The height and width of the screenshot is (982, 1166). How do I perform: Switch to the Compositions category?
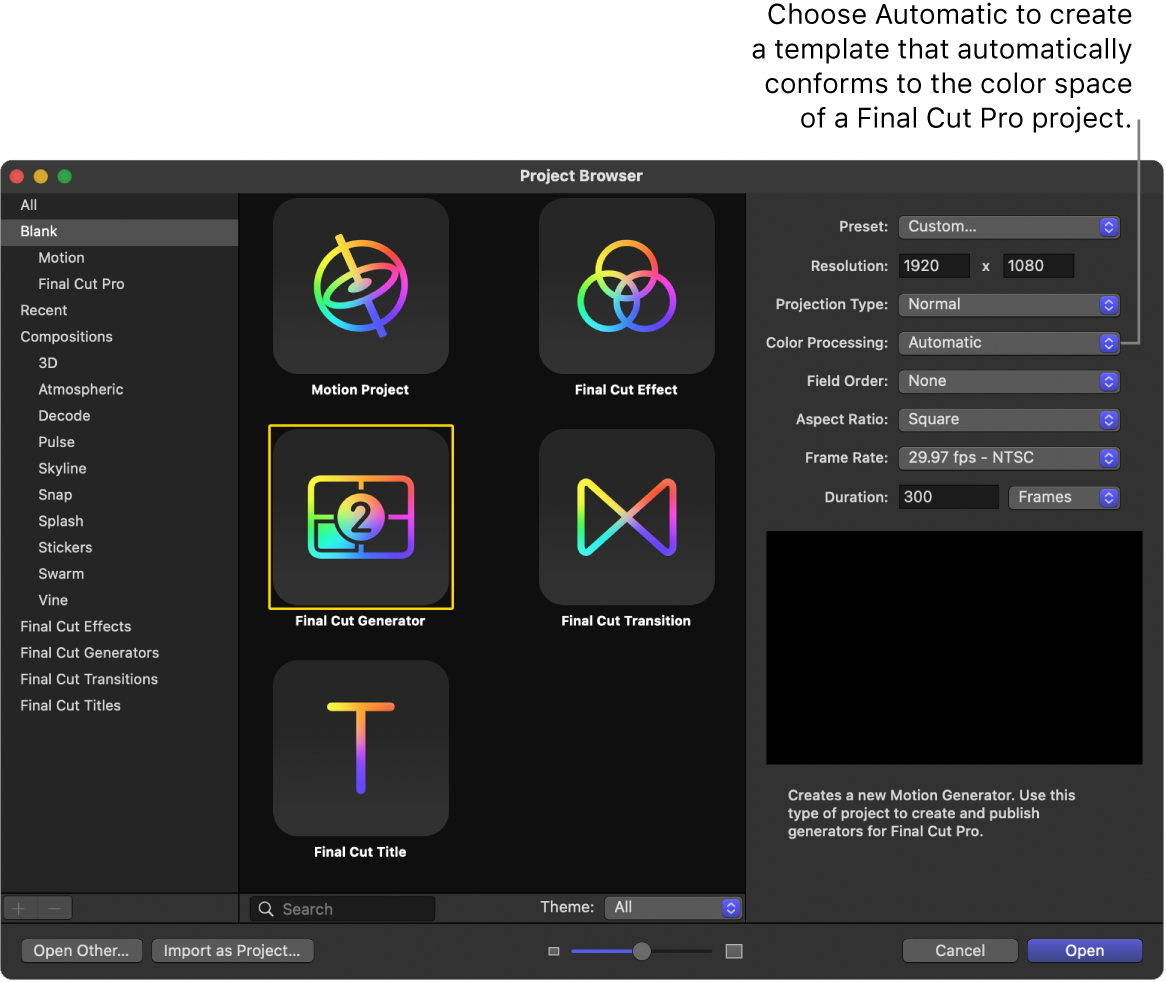[x=66, y=336]
